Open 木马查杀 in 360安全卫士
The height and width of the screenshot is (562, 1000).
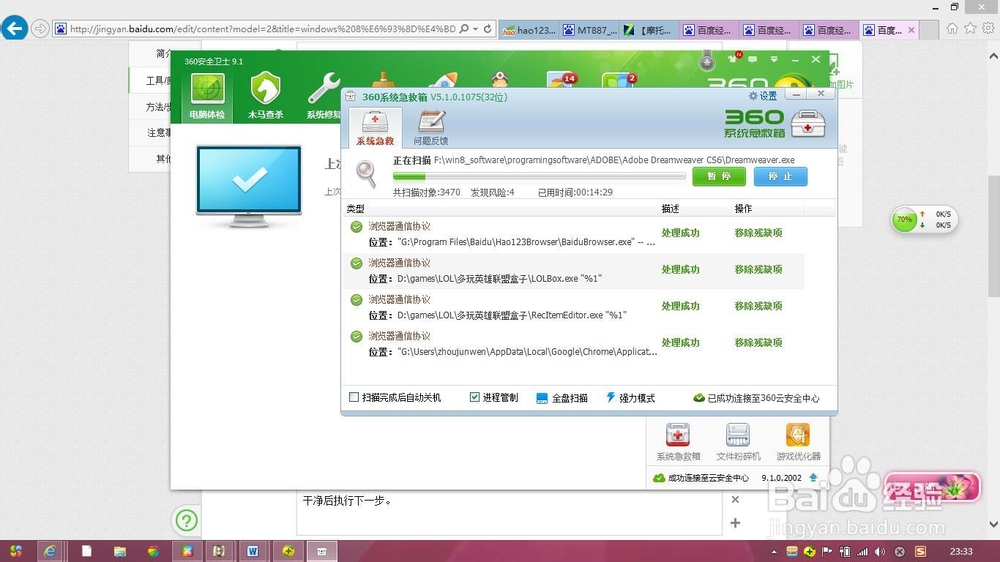pyautogui.click(x=265, y=96)
